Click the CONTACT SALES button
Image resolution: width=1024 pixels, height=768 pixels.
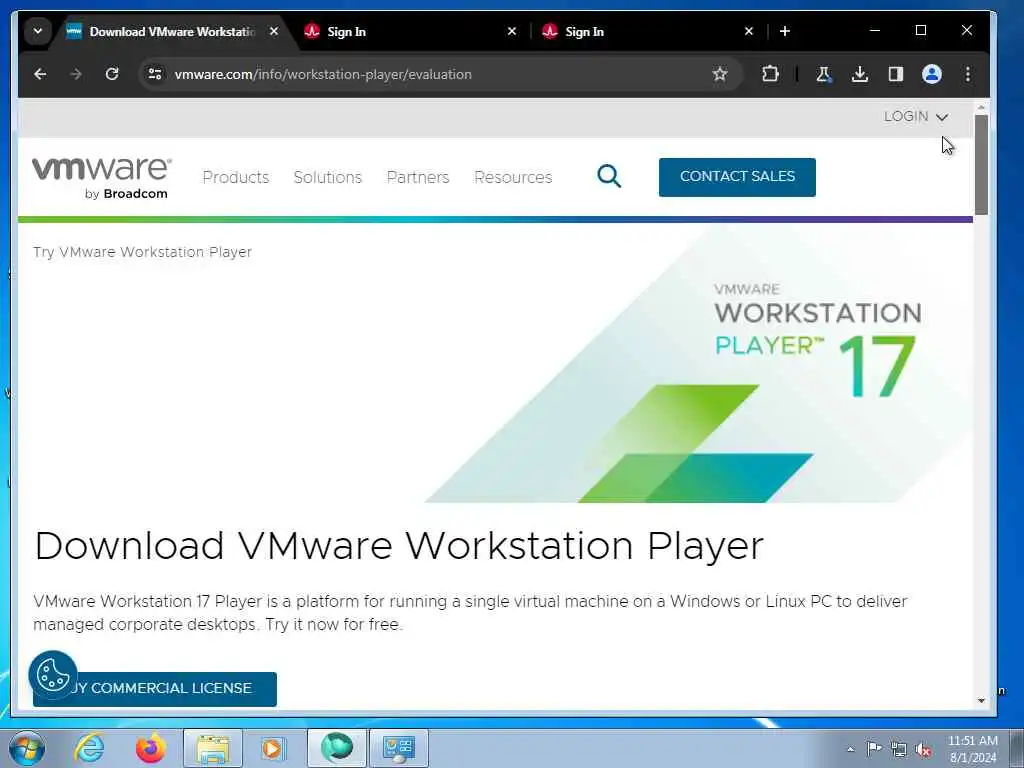click(737, 177)
